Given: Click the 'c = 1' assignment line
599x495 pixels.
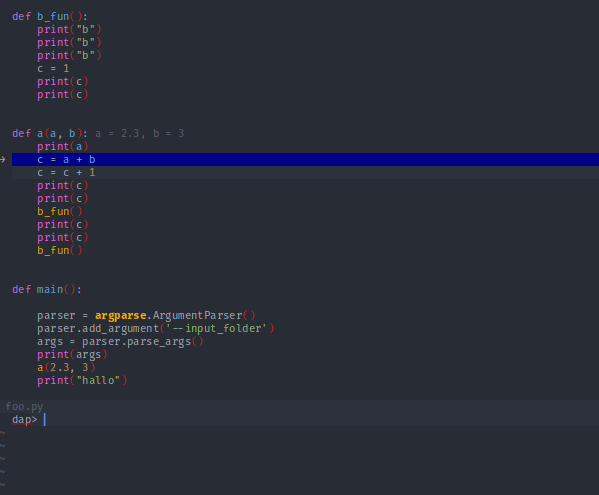Looking at the screenshot, I should (x=53, y=69).
